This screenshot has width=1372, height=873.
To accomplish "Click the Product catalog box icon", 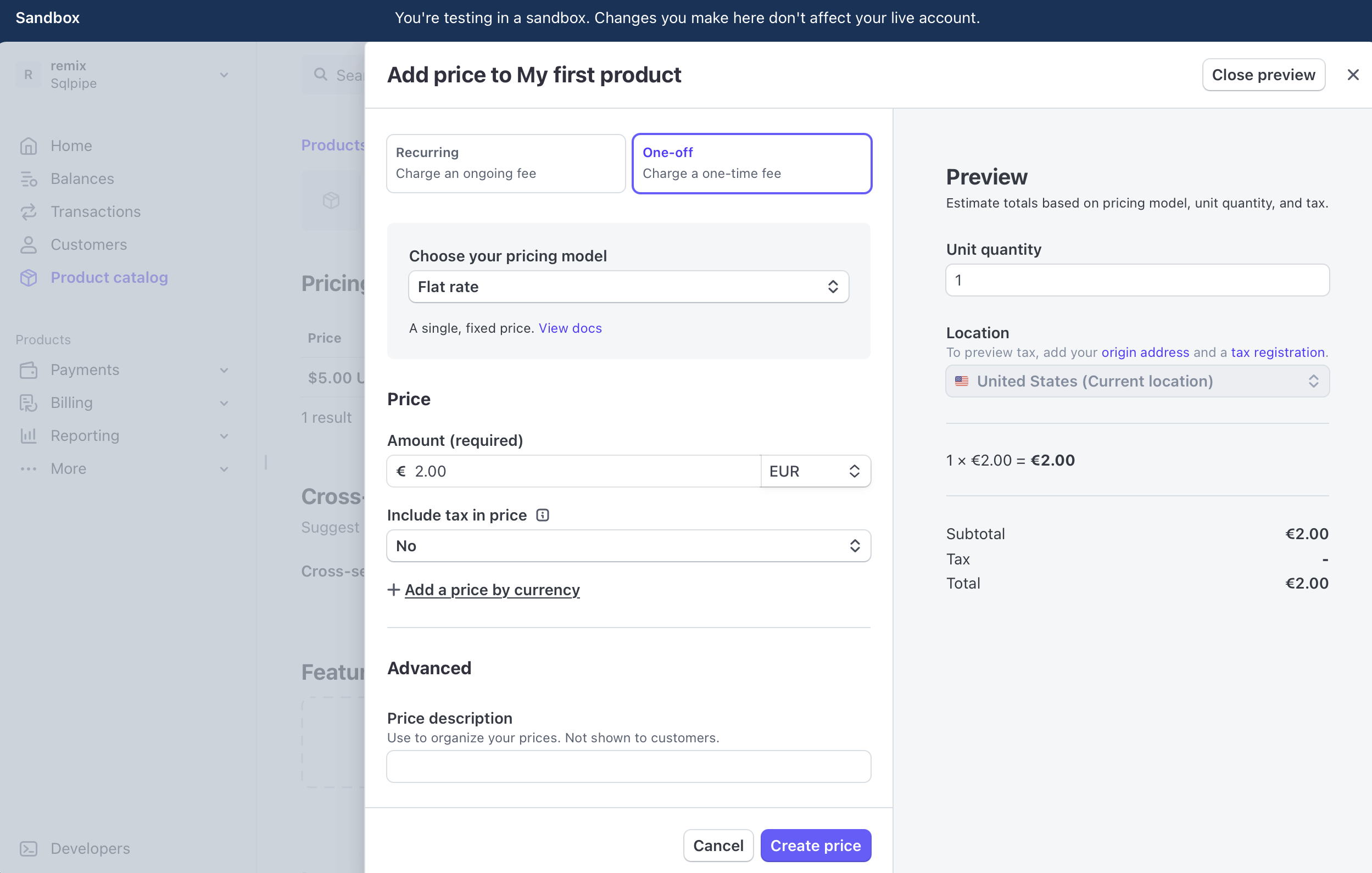I will click(29, 278).
